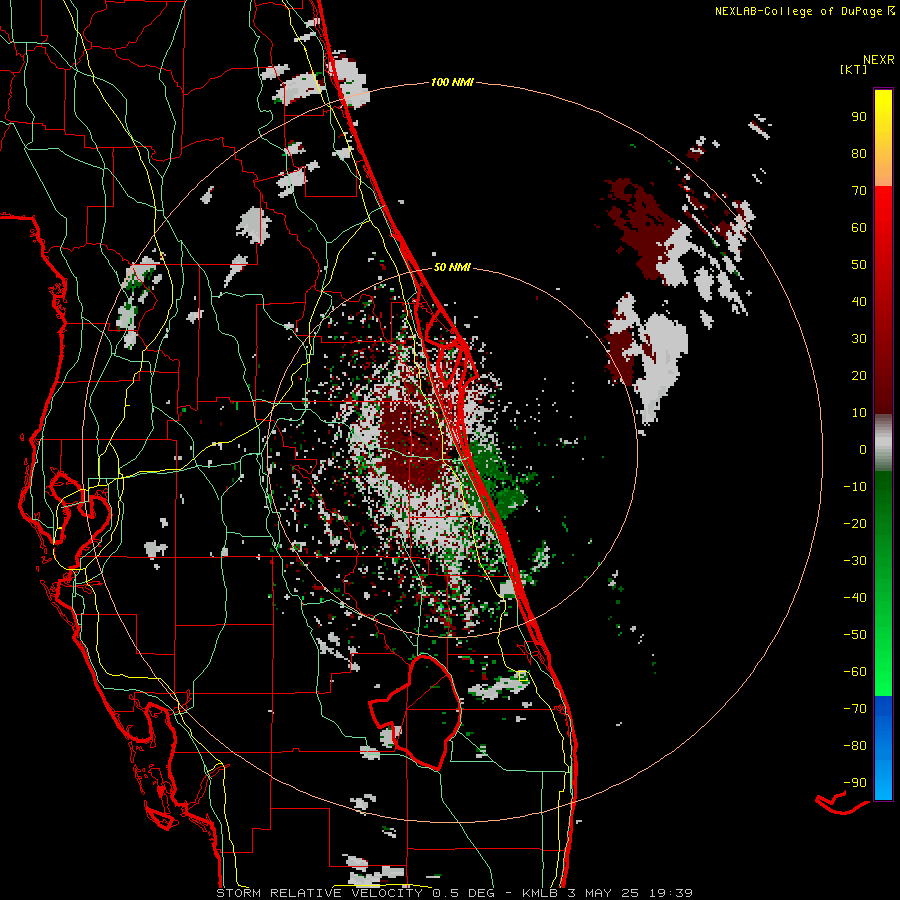Click the 50 value on the velocity scale
This screenshot has height=900, width=900.
[x=859, y=265]
